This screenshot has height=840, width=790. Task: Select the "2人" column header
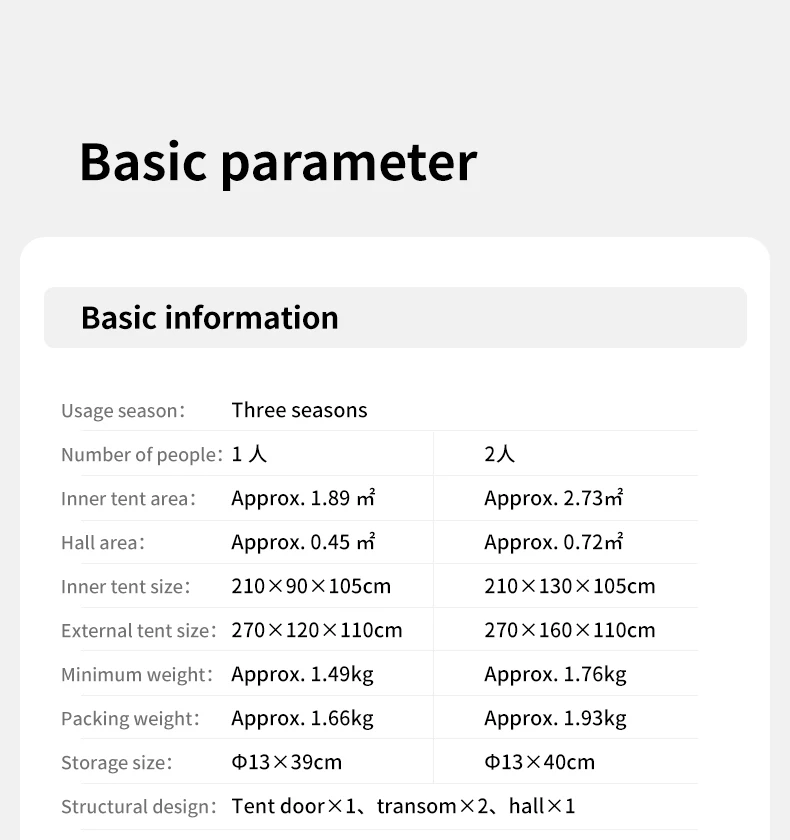click(x=500, y=454)
